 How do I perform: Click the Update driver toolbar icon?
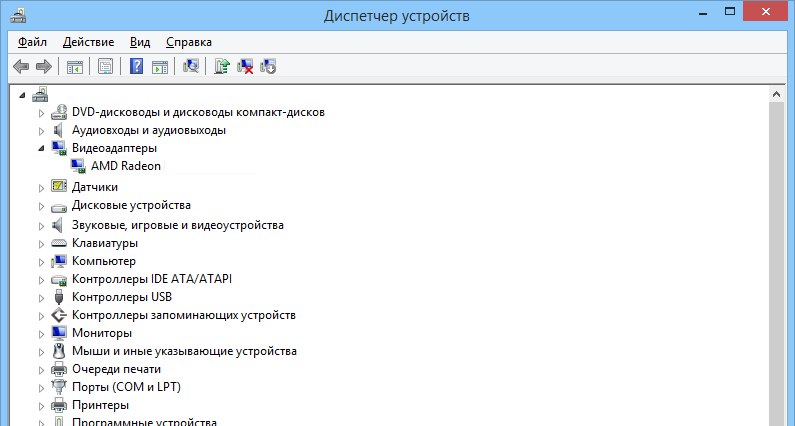coord(222,66)
